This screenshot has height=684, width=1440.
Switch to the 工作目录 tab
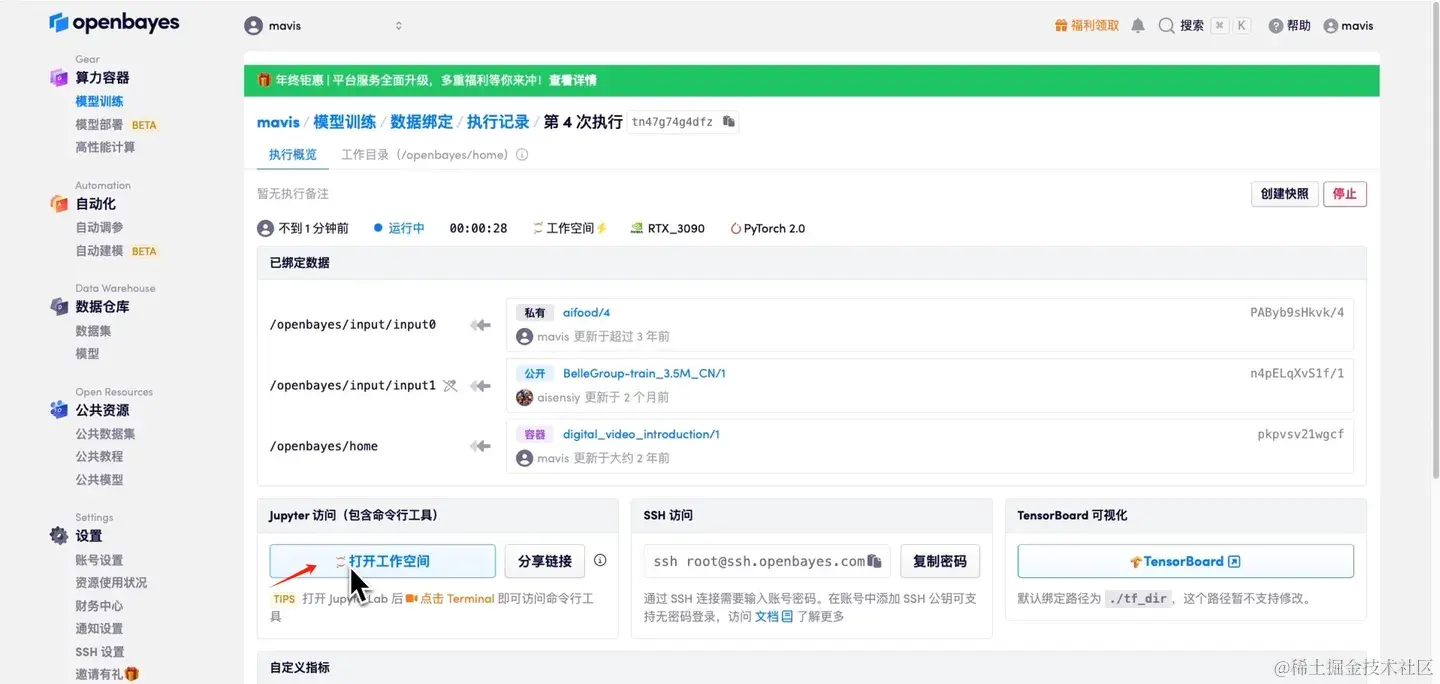tap(425, 155)
